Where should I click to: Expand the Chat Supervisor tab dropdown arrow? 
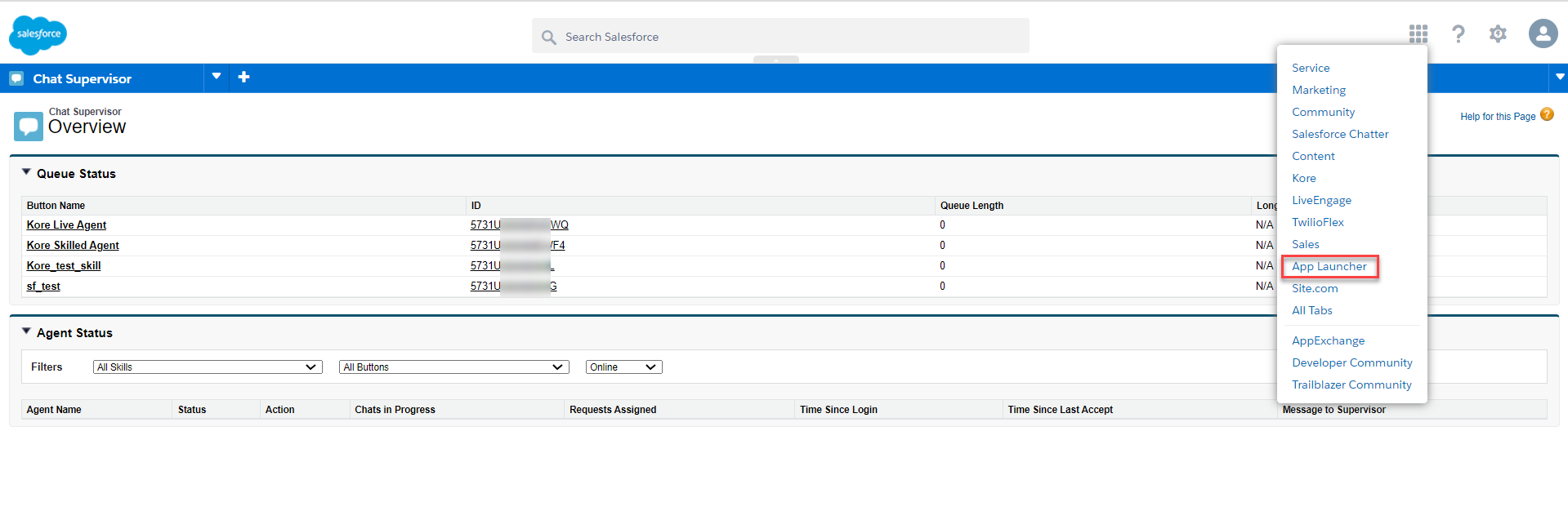tap(217, 77)
